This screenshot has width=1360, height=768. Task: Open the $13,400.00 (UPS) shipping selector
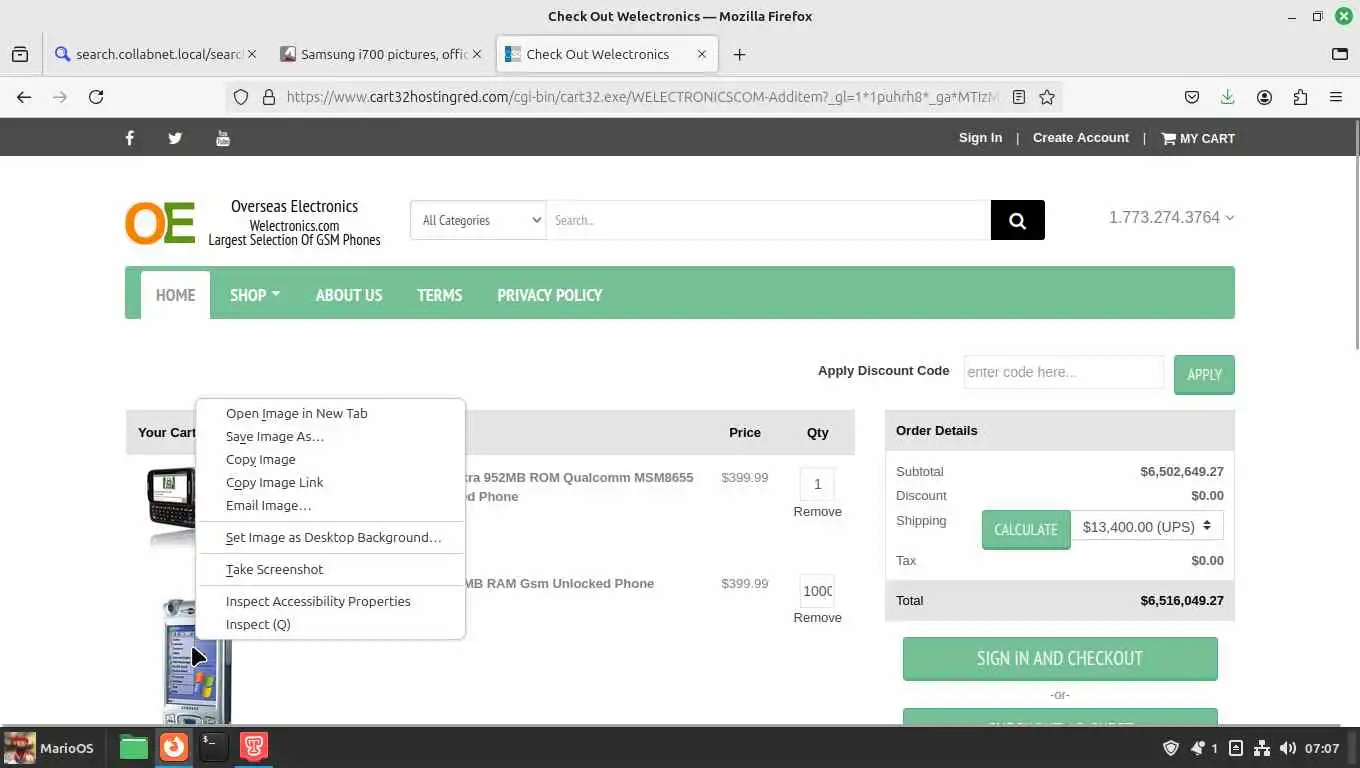(x=1147, y=526)
